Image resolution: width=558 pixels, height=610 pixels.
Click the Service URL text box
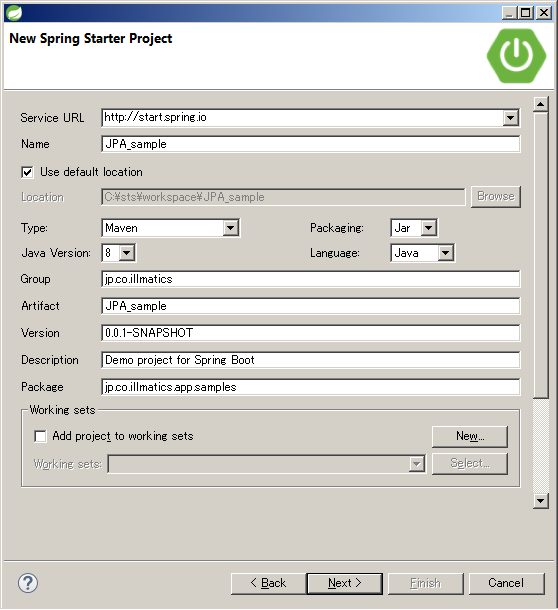pos(302,117)
